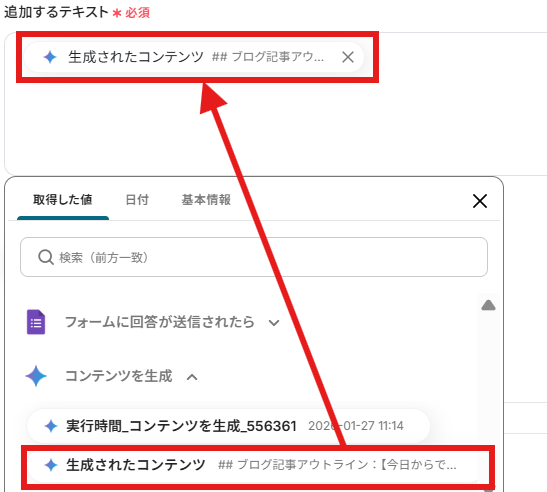Click the up chevron beside コンテンツを生成
The image size is (547, 492).
point(192,377)
